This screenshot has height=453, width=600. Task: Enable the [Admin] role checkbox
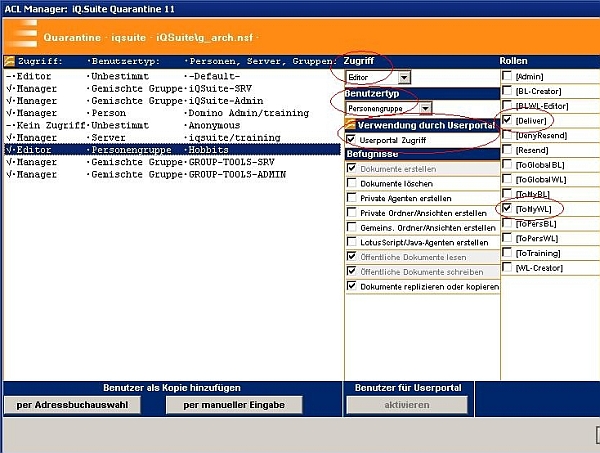(508, 77)
